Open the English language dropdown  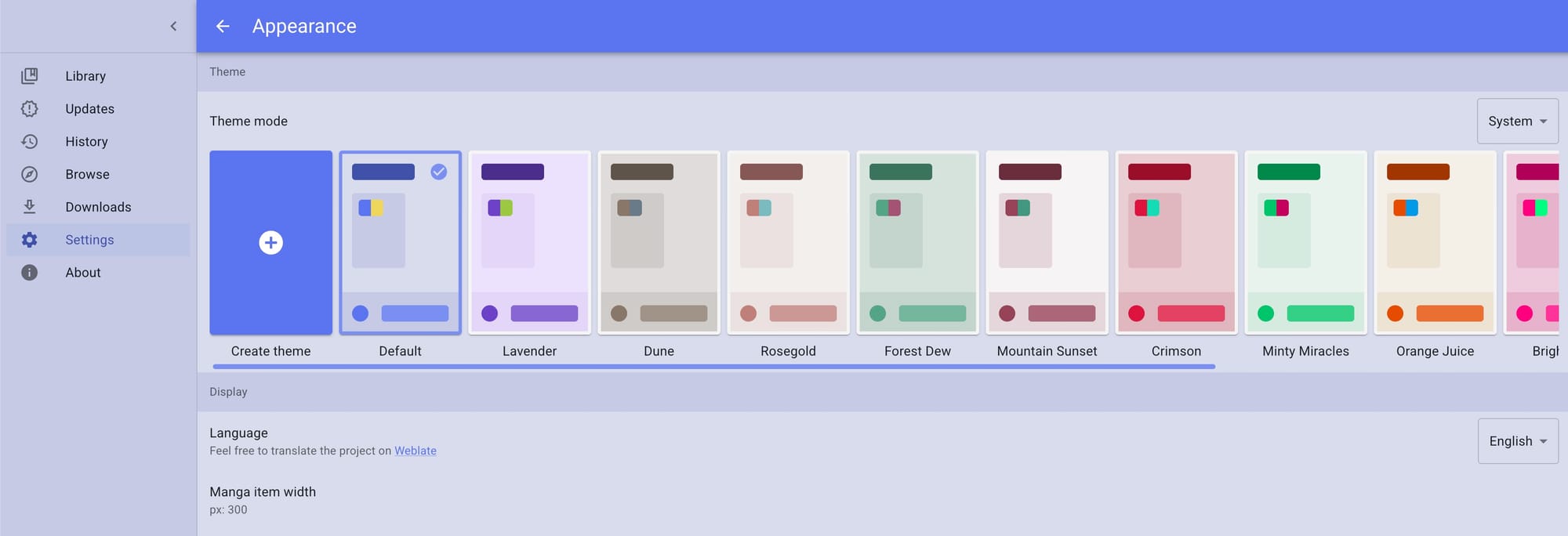pos(1517,441)
